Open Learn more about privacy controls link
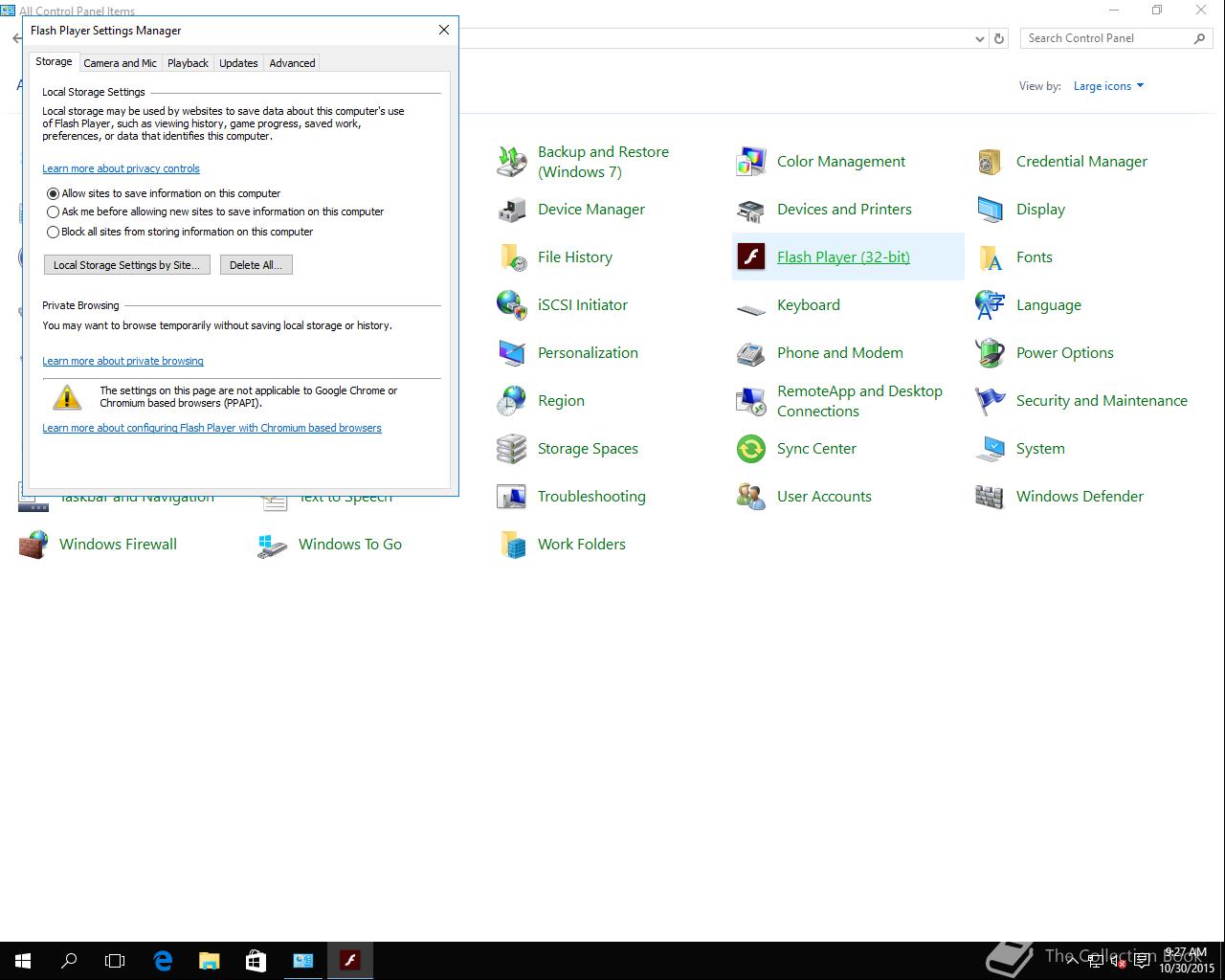The height and width of the screenshot is (980, 1225). (121, 168)
